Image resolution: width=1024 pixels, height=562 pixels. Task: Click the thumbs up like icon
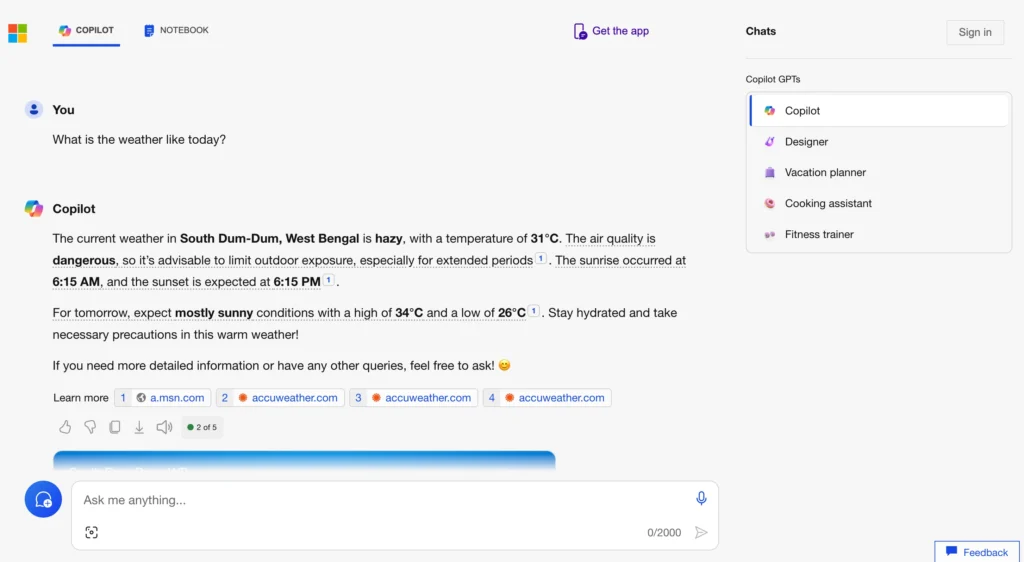click(x=65, y=427)
